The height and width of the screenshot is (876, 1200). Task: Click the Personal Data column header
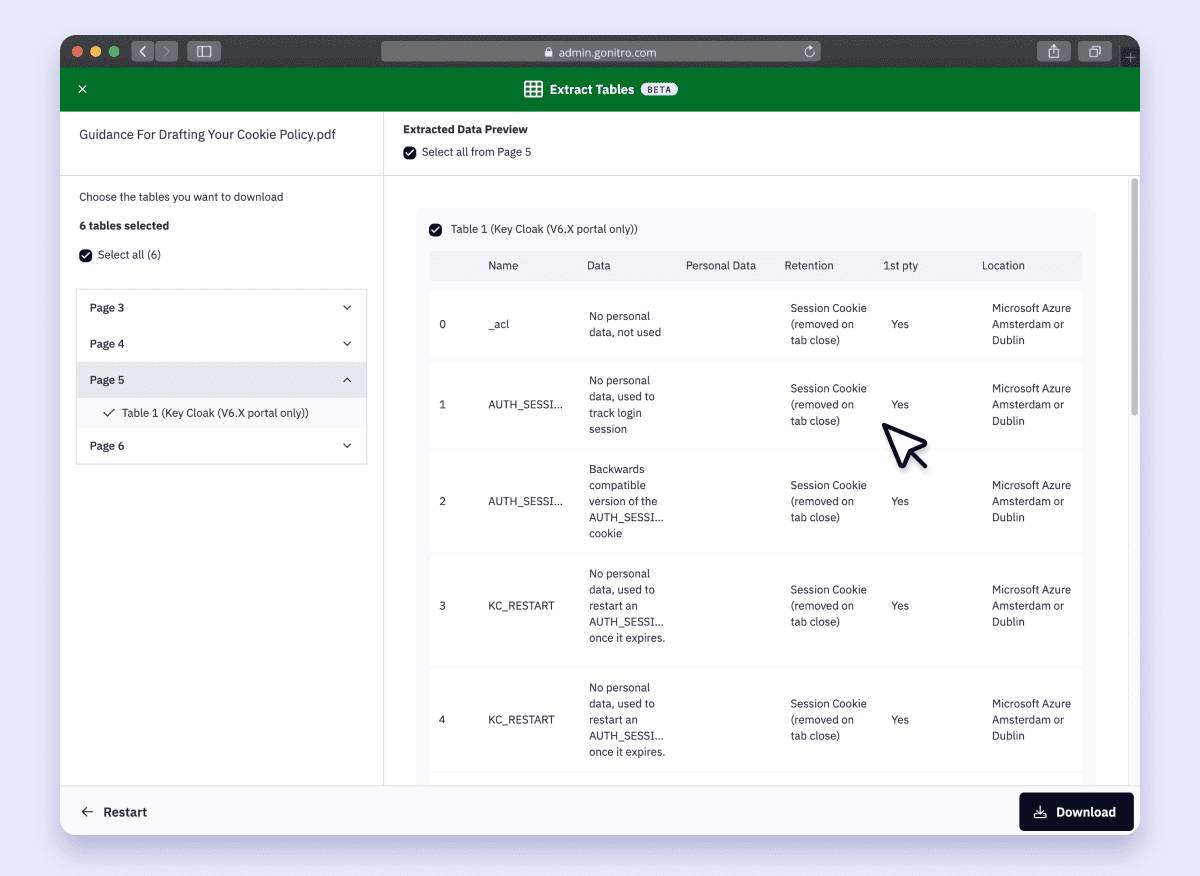721,266
